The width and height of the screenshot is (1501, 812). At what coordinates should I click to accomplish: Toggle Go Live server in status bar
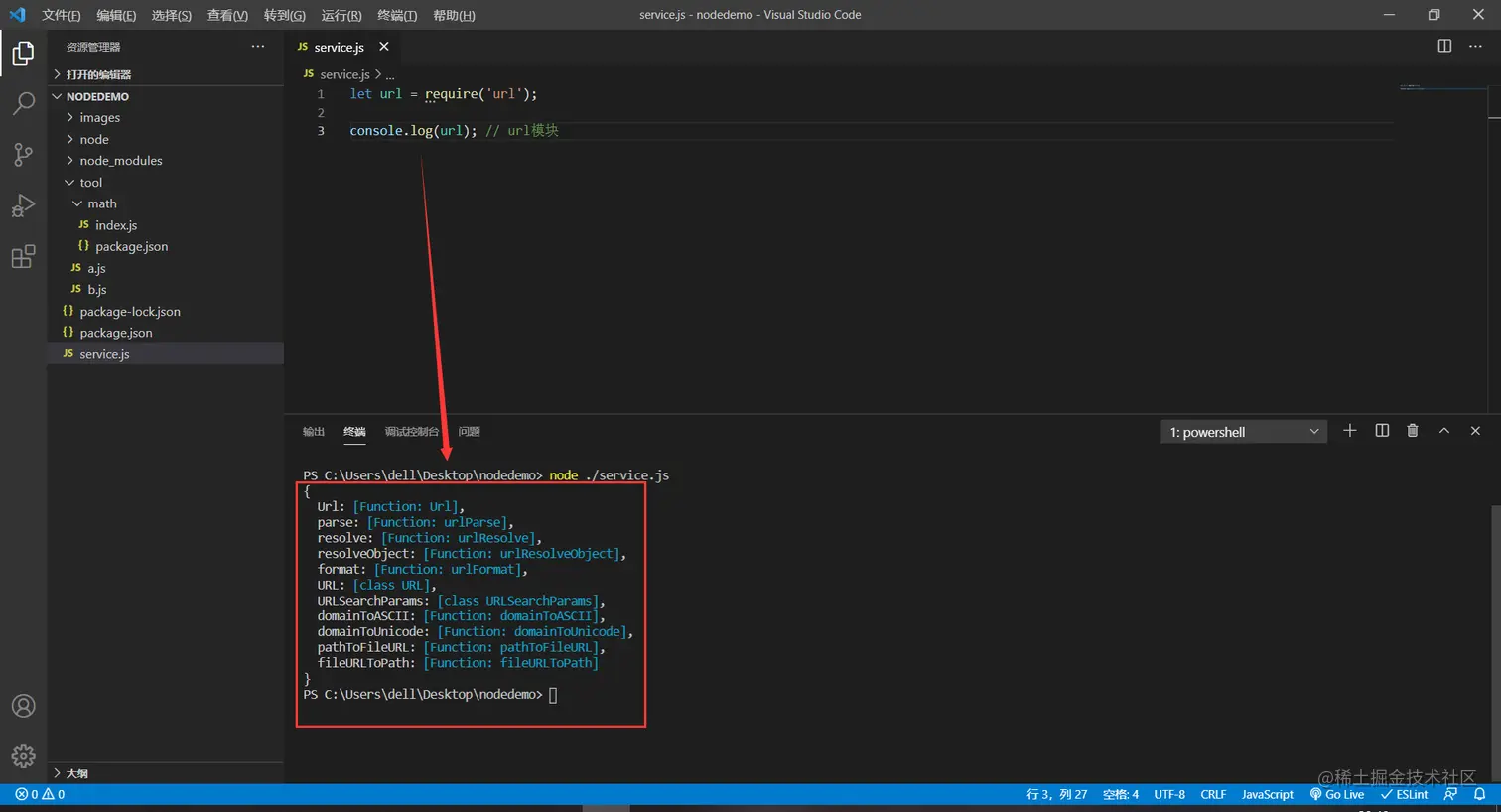(1337, 794)
